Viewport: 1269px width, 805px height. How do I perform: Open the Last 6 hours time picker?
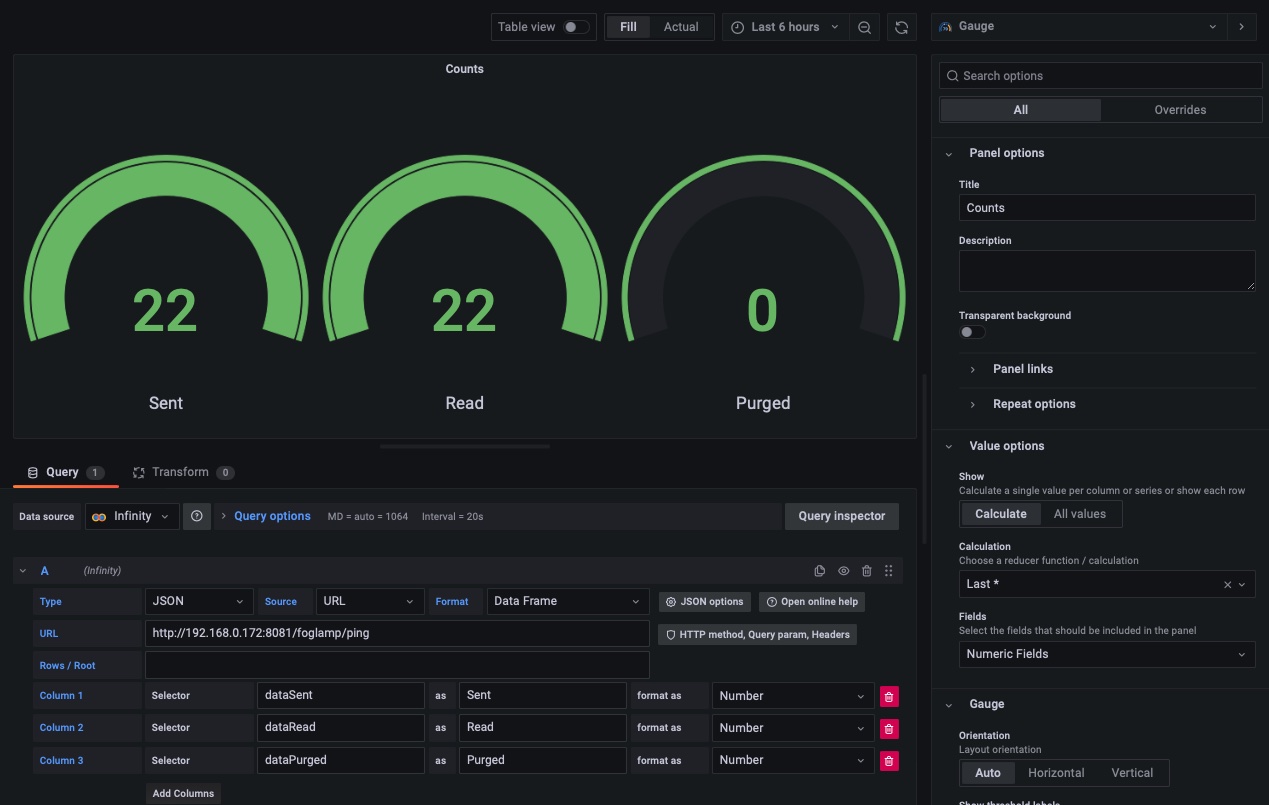(785, 27)
